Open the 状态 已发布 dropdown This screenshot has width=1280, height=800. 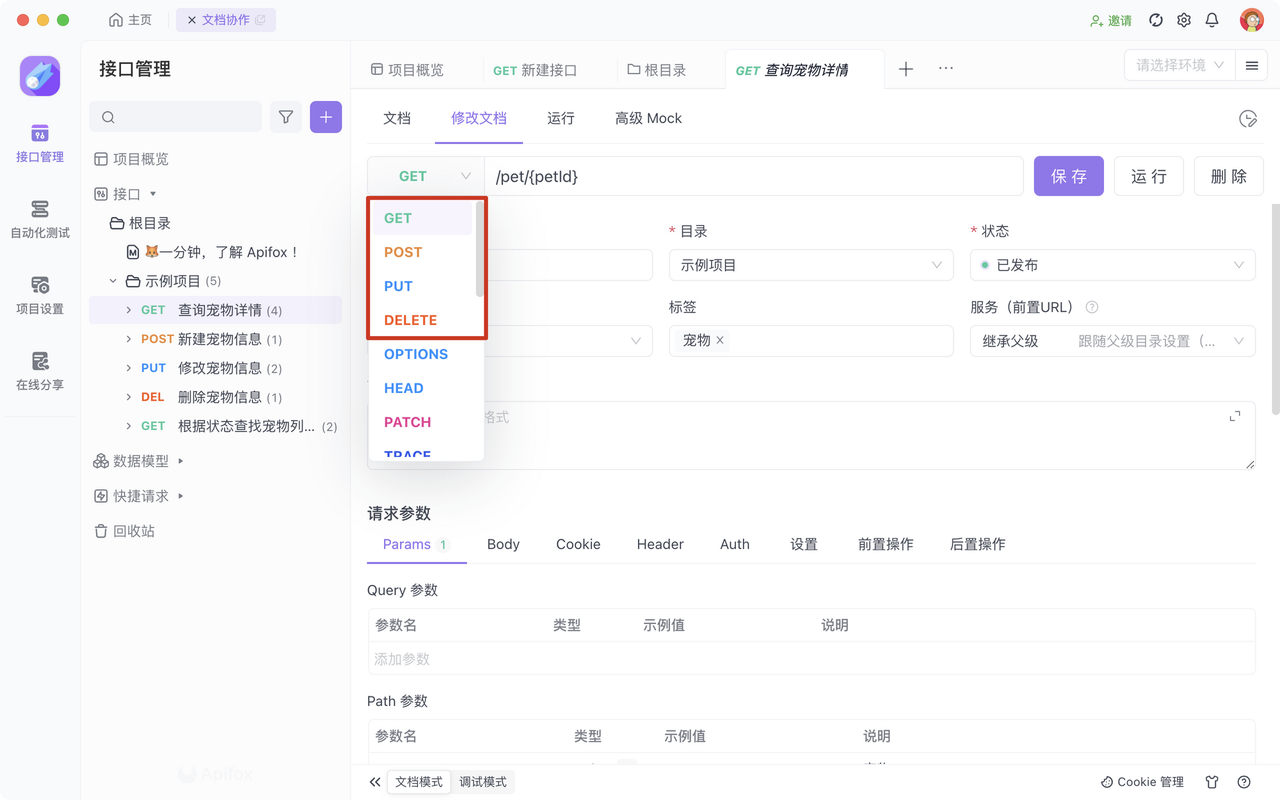tap(1112, 265)
